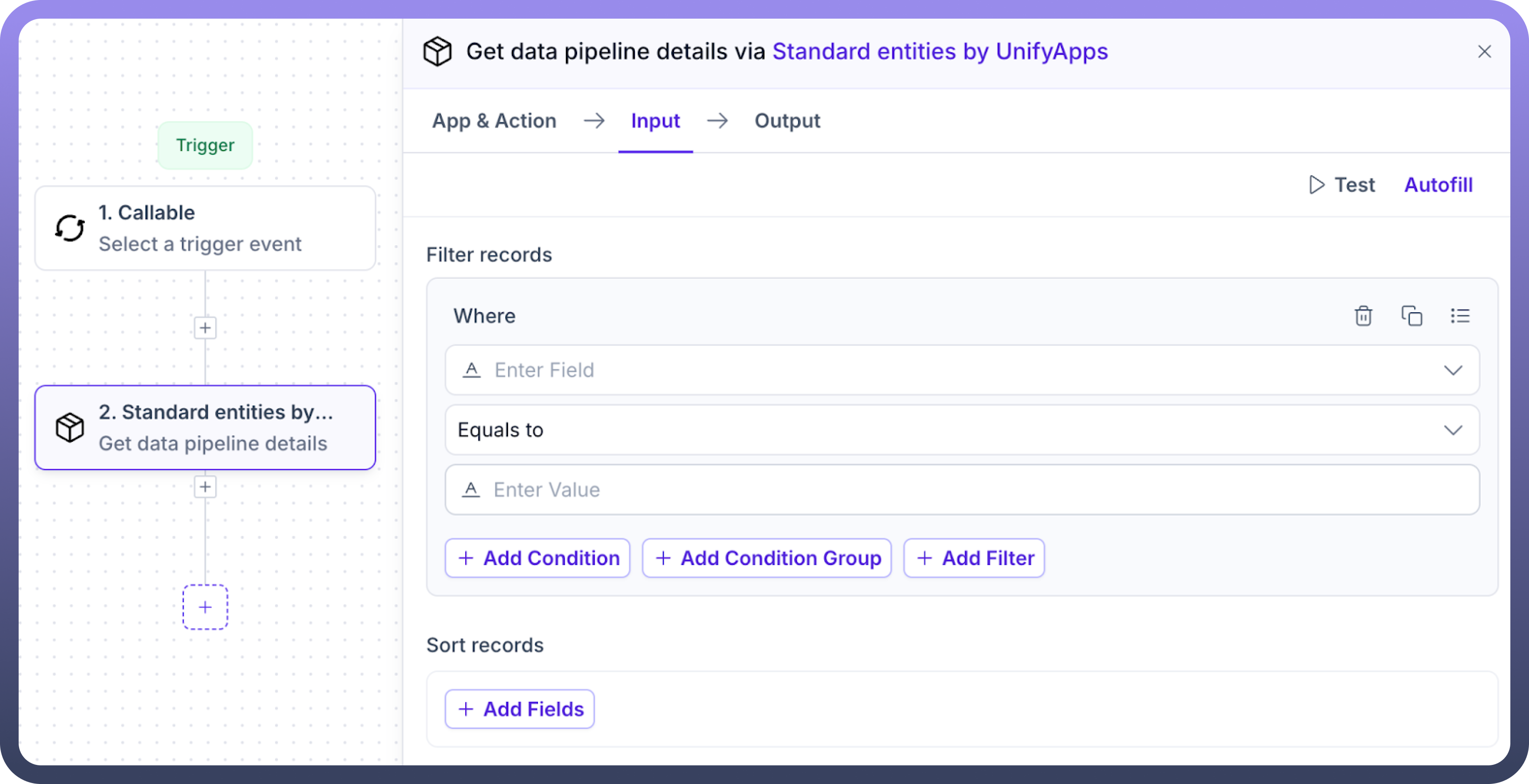The image size is (1529, 784).
Task: Duplicate the Where condition group
Action: (1412, 316)
